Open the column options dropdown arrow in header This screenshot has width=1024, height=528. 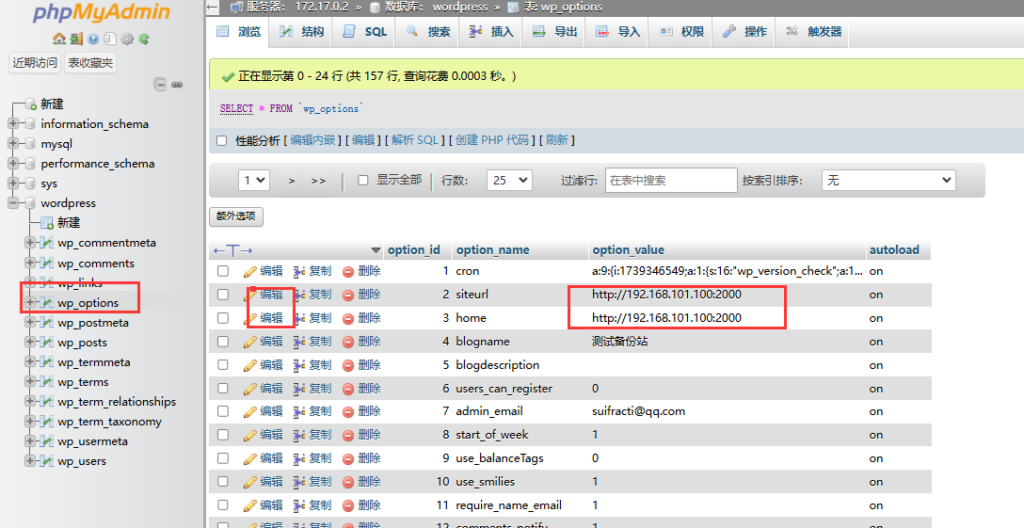pos(376,250)
